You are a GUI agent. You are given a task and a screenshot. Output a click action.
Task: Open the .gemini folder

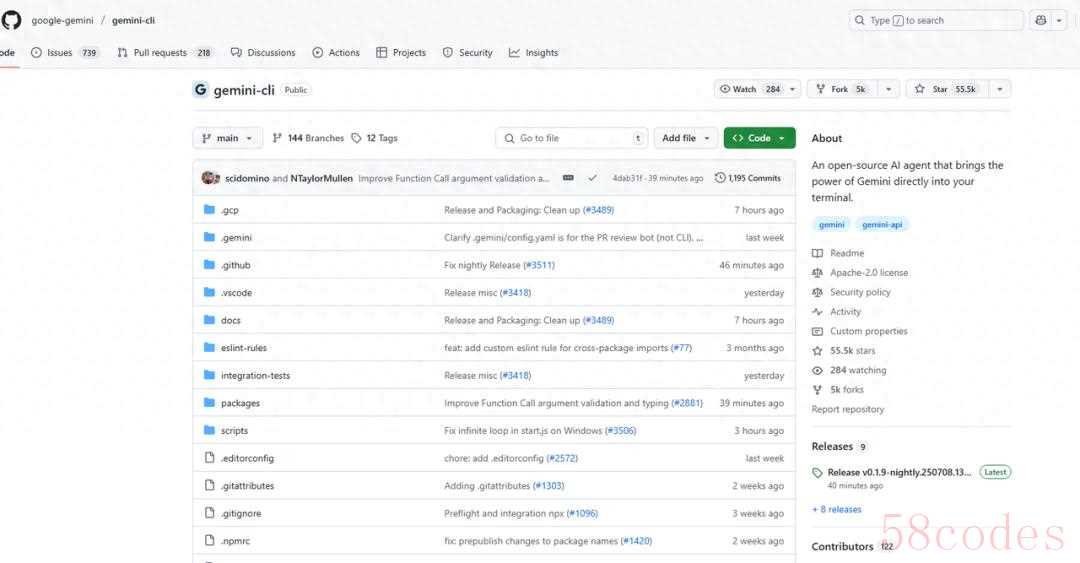(236, 238)
